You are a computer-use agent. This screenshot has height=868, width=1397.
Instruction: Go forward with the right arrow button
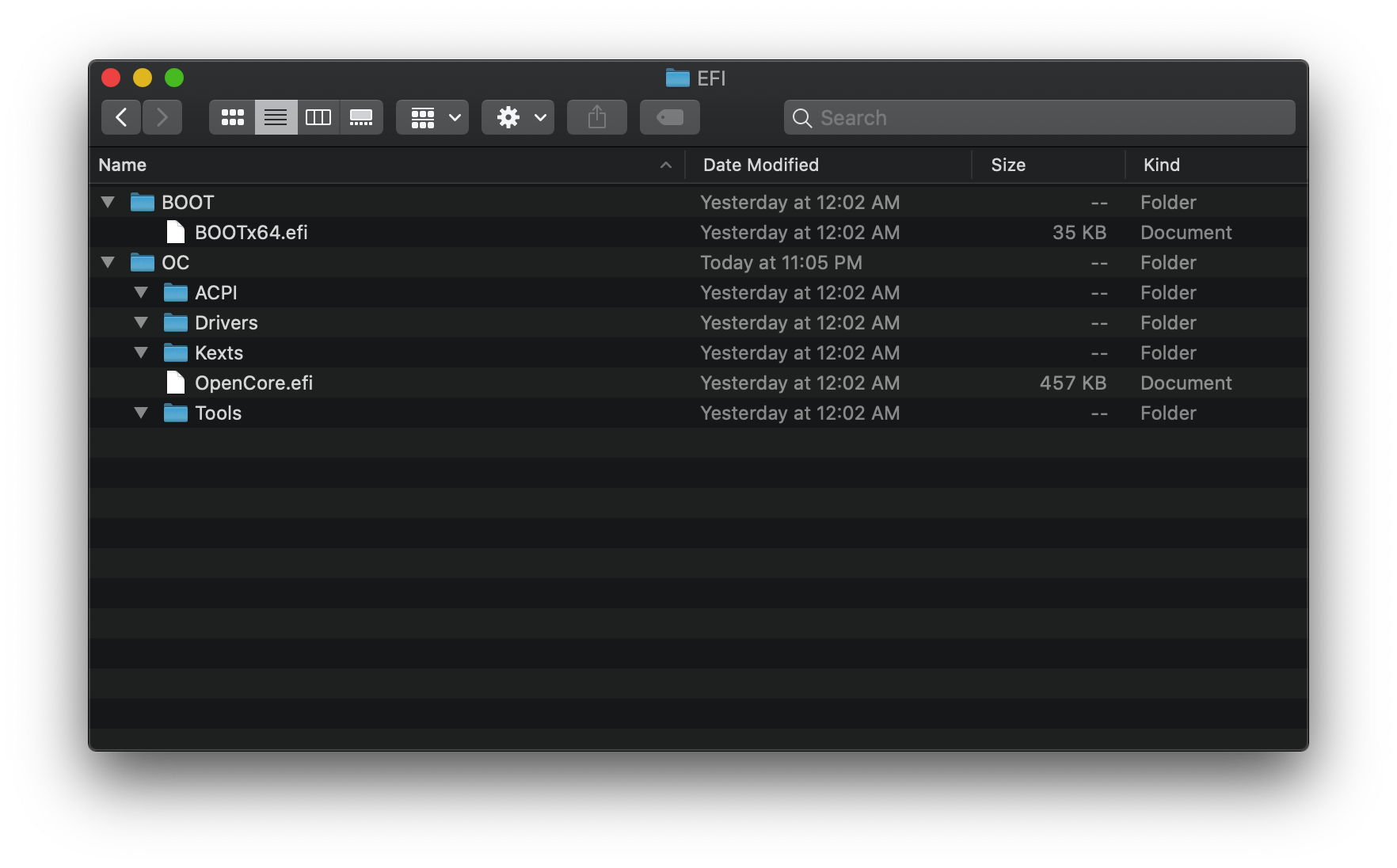pos(162,117)
